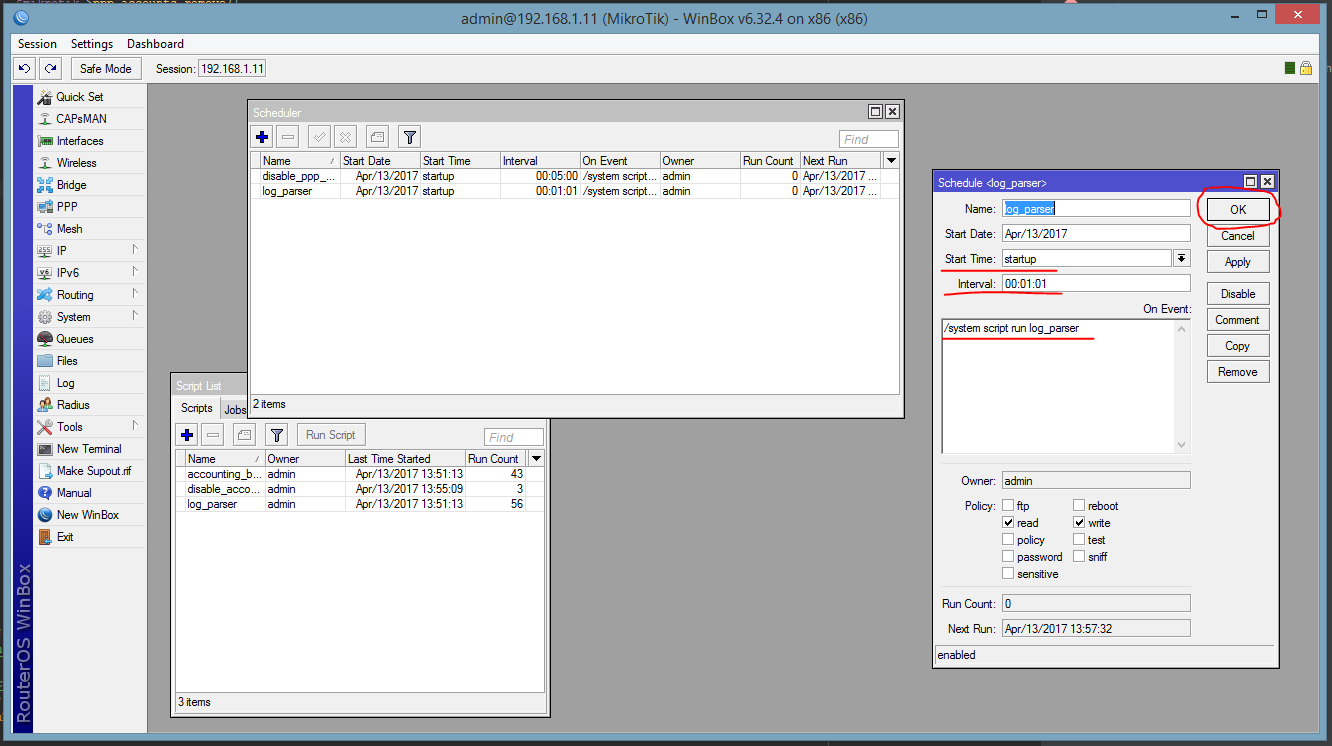
Task: Click the Scheduler remove minus icon
Action: click(288, 137)
